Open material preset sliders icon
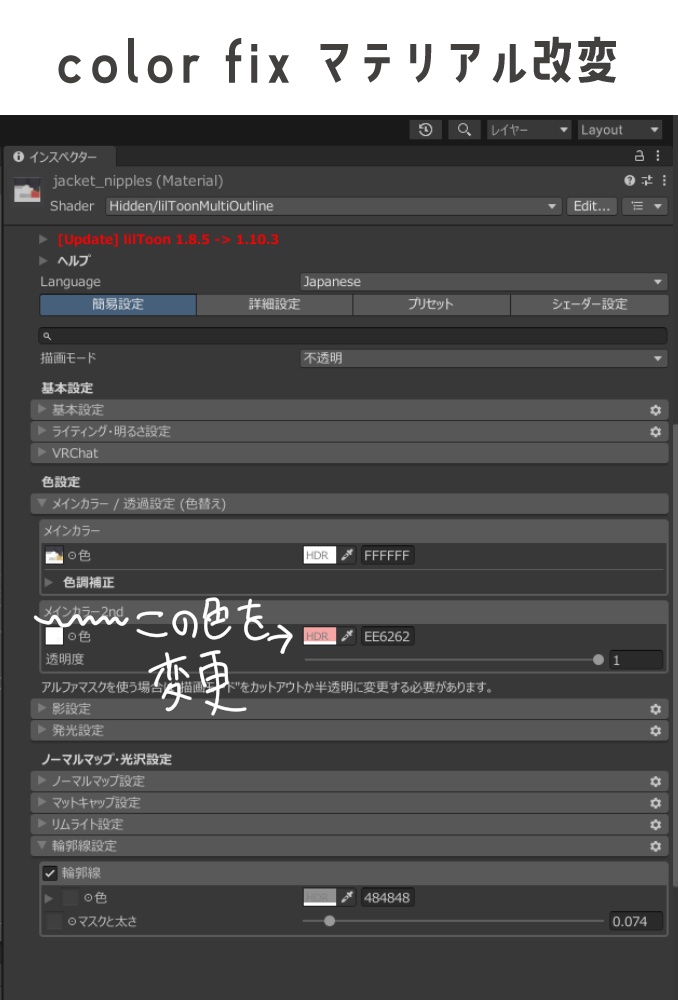The width and height of the screenshot is (678, 1000). point(647,181)
